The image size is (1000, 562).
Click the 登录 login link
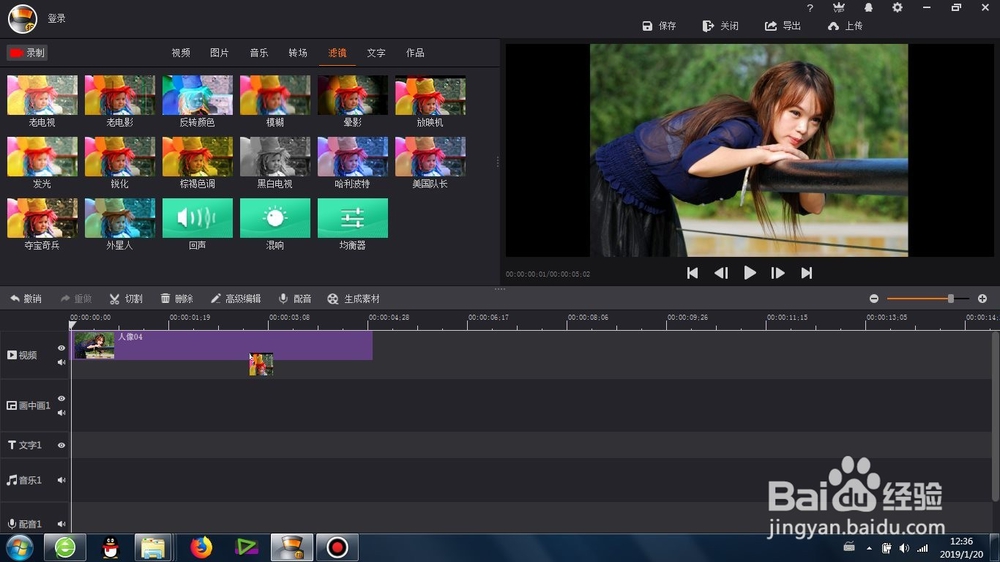coord(57,18)
